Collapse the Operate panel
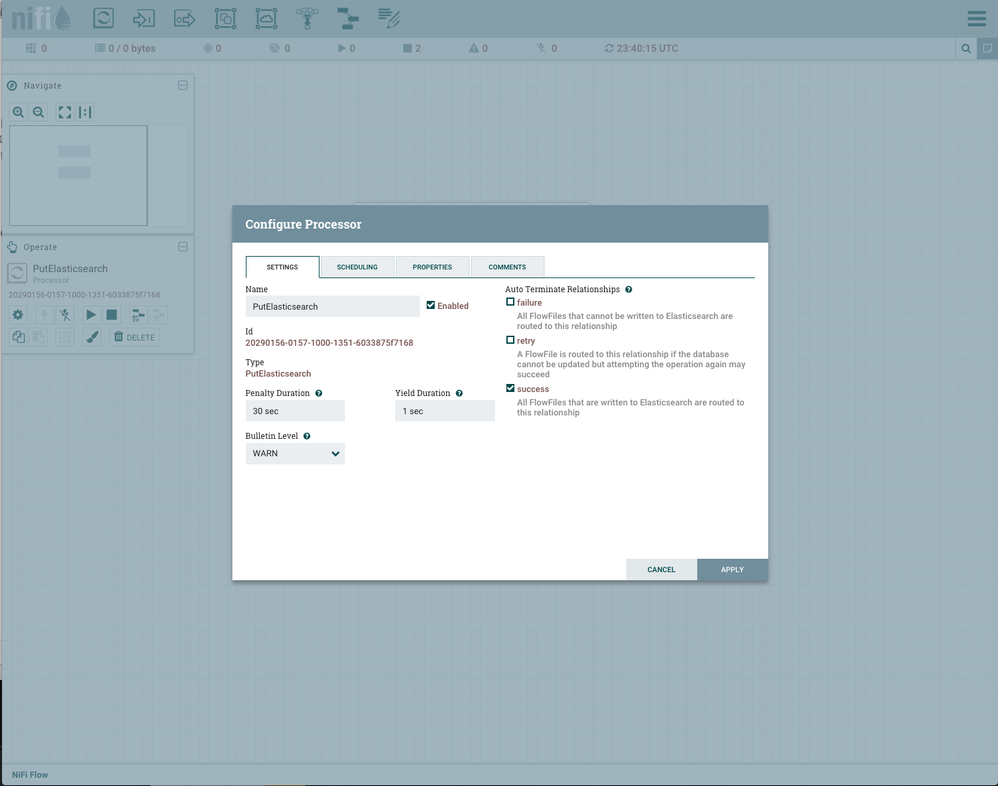Screen dimensions: 998x786 pos(183,247)
